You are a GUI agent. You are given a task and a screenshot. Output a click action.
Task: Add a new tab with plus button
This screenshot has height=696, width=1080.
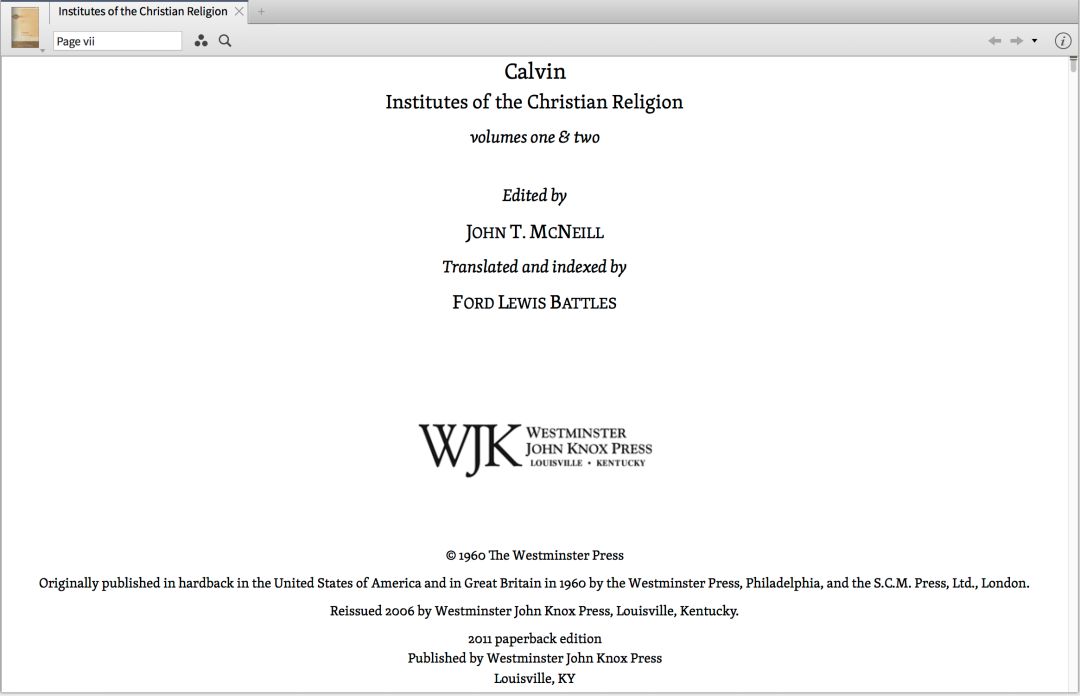(261, 12)
